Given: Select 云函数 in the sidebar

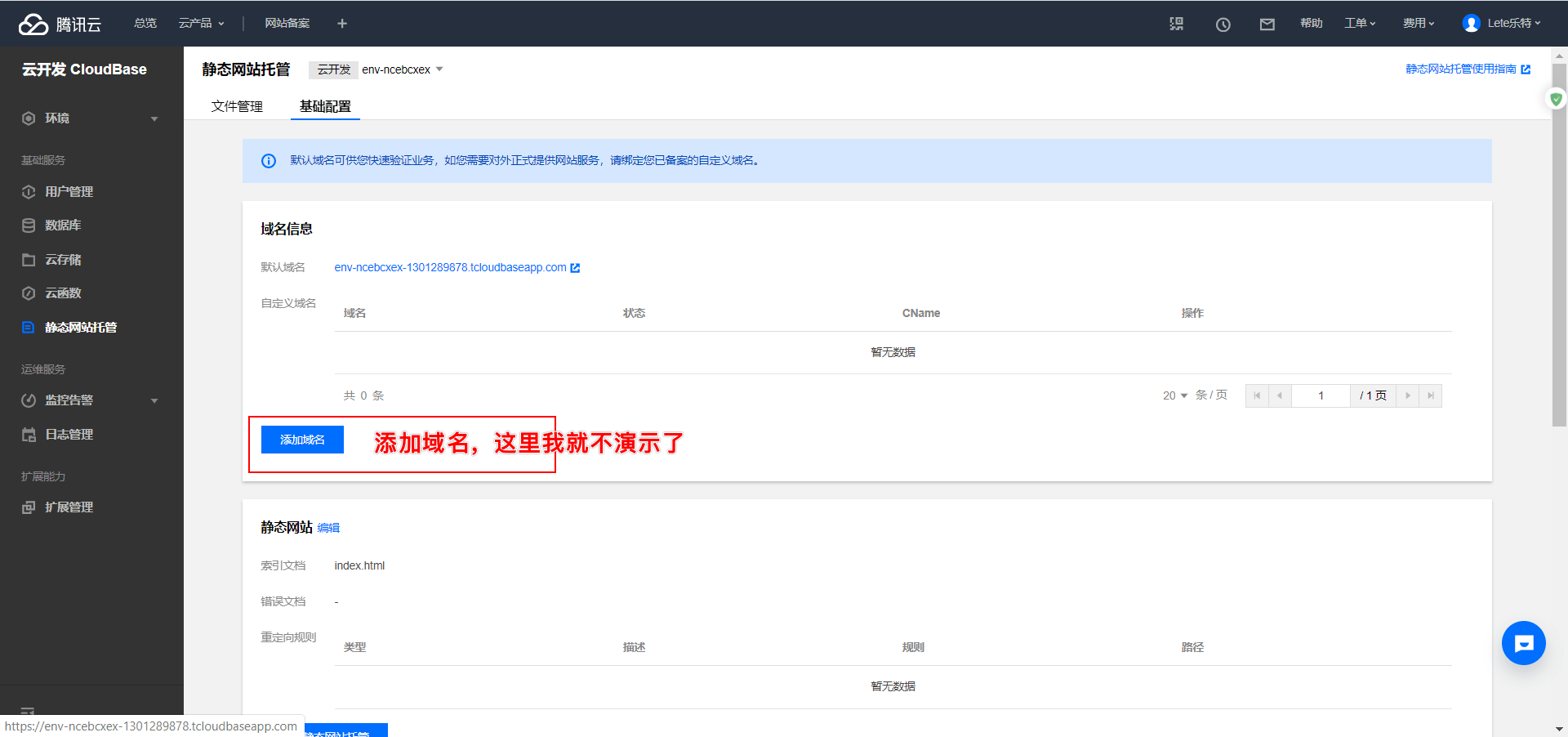Looking at the screenshot, I should point(63,293).
